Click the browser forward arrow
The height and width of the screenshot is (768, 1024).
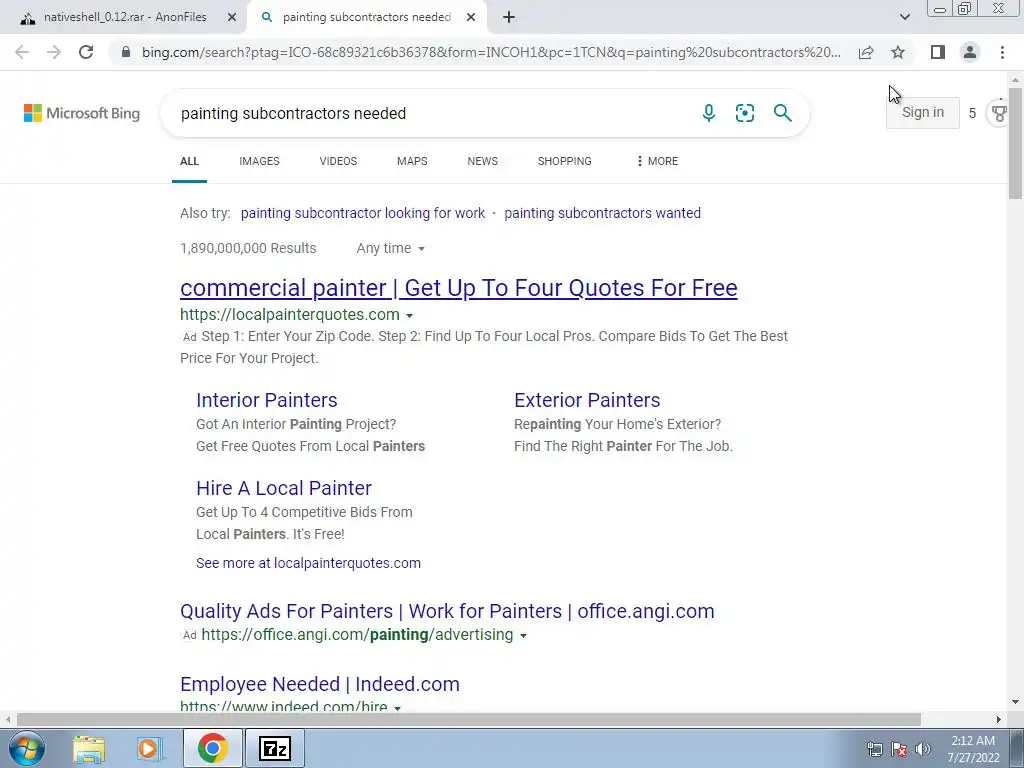(54, 52)
